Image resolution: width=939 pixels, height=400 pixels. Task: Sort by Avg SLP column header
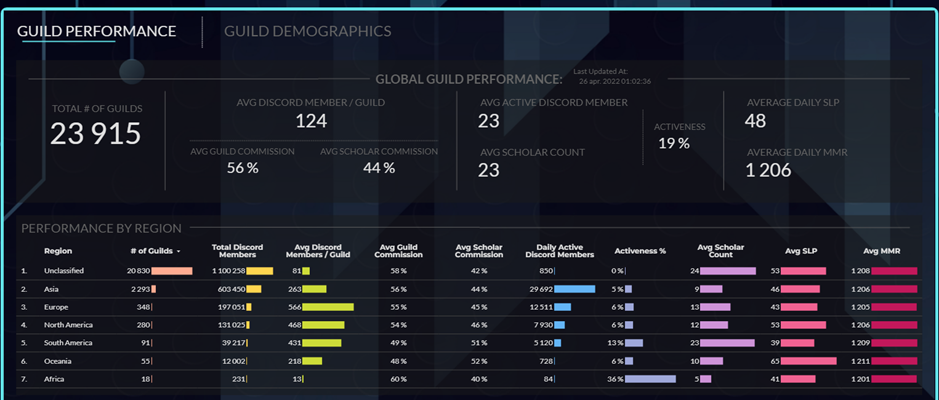point(801,251)
